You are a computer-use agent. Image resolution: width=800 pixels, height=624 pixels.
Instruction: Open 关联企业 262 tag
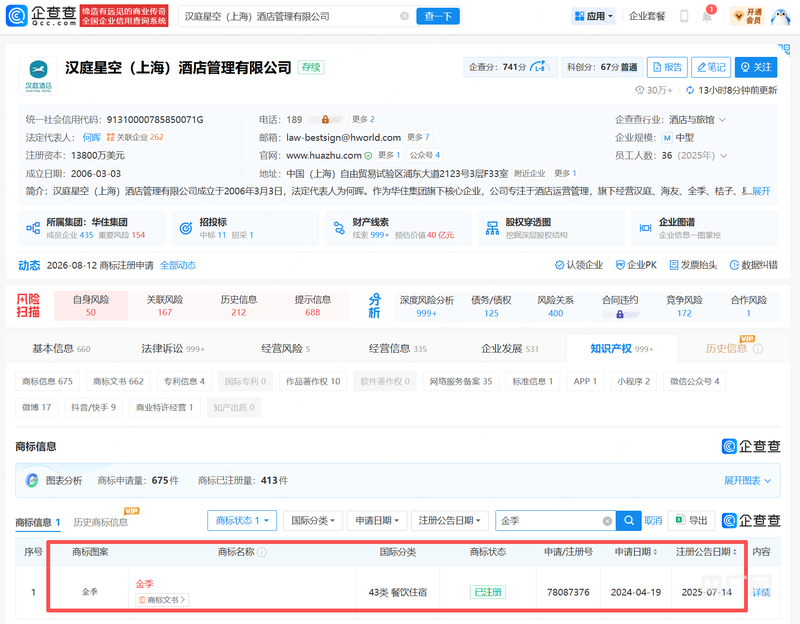(135, 137)
